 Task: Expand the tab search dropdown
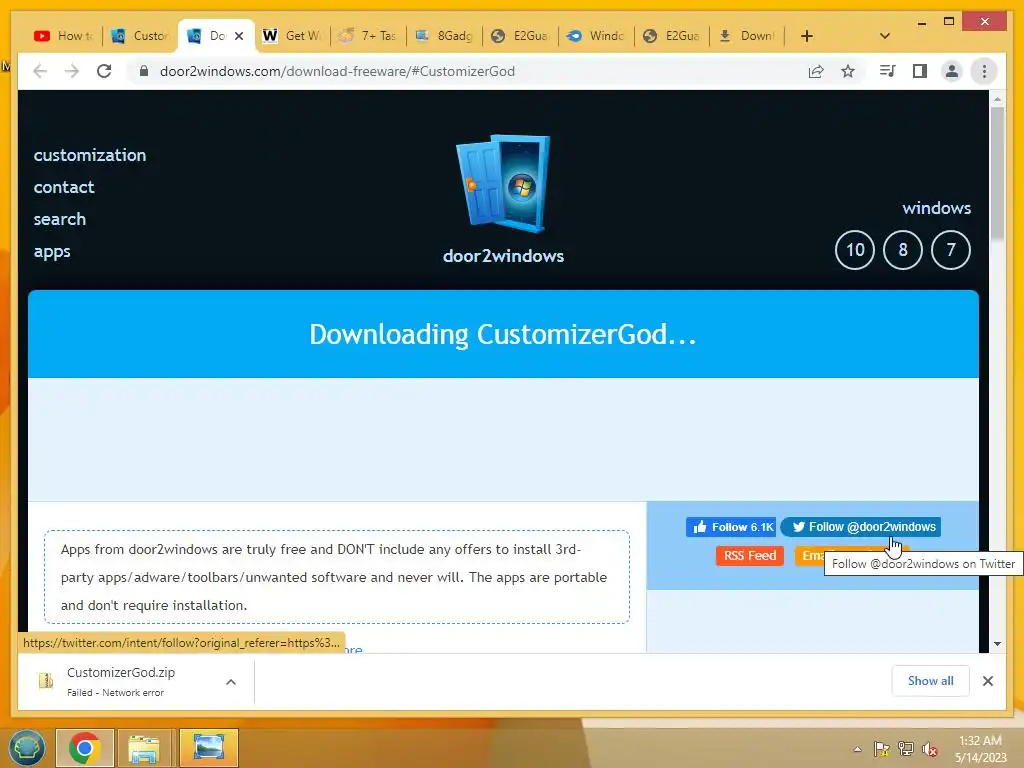pyautogui.click(x=884, y=36)
